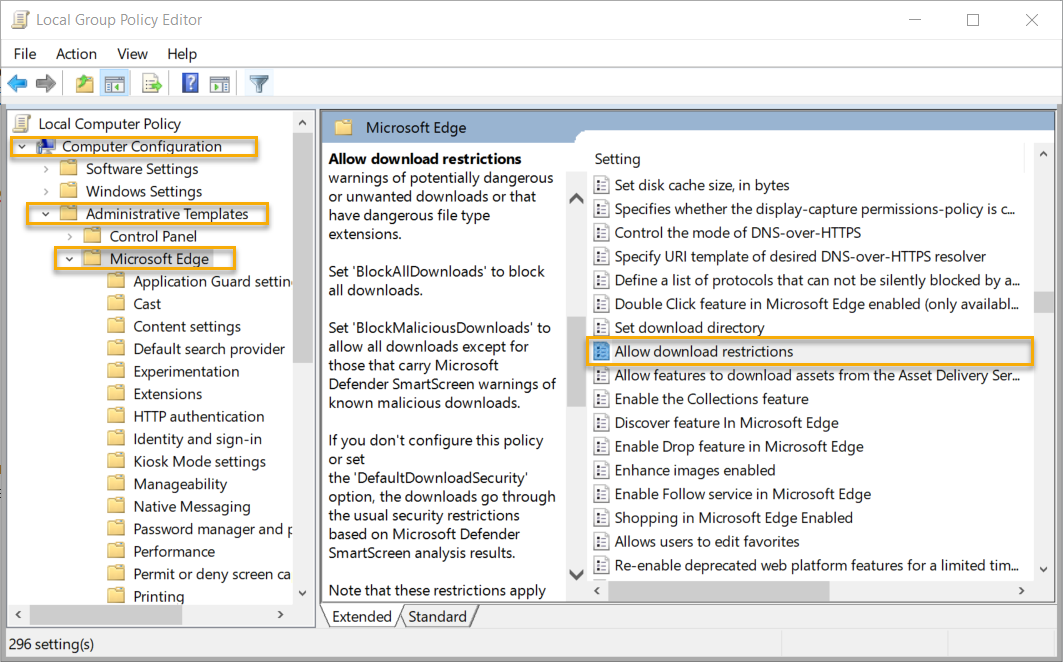
Task: Open the Filter settings toolbar icon
Action: [258, 83]
